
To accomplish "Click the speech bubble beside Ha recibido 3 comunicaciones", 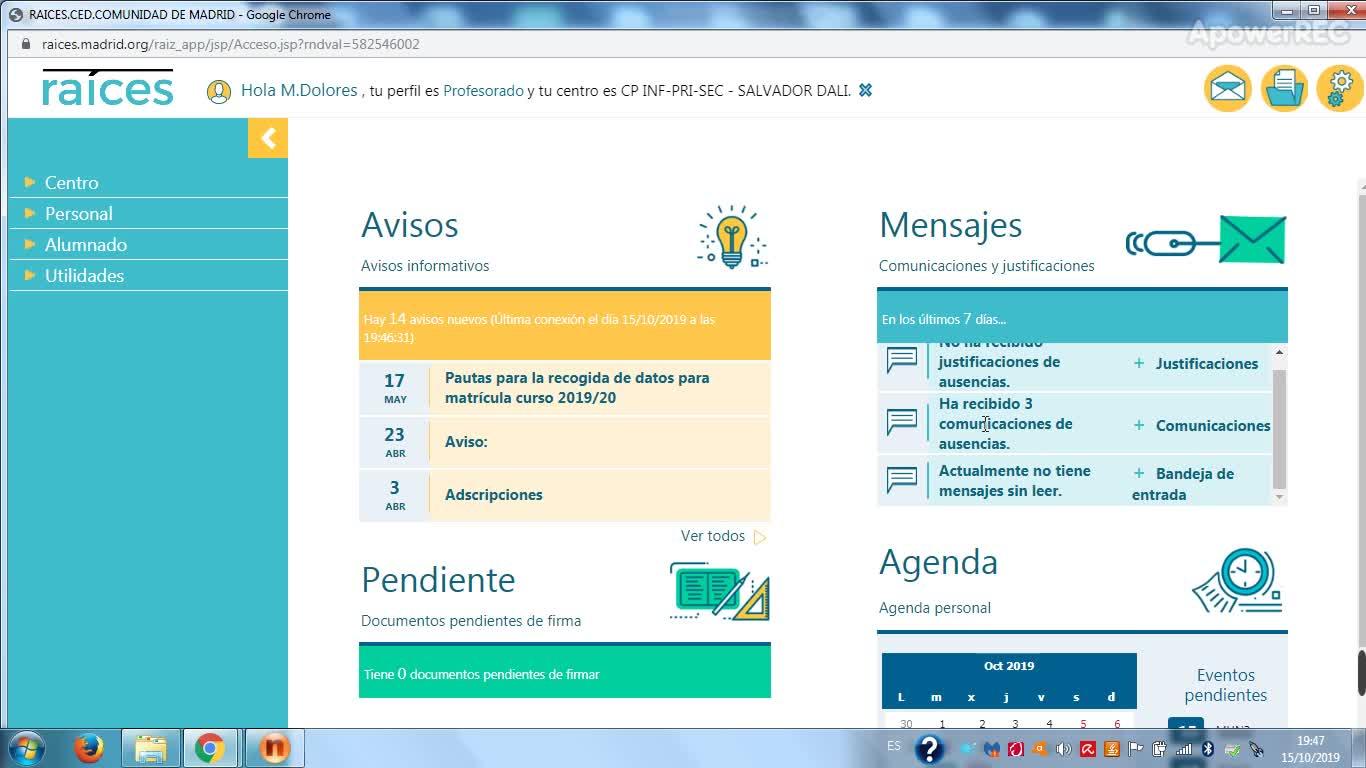I will point(902,422).
